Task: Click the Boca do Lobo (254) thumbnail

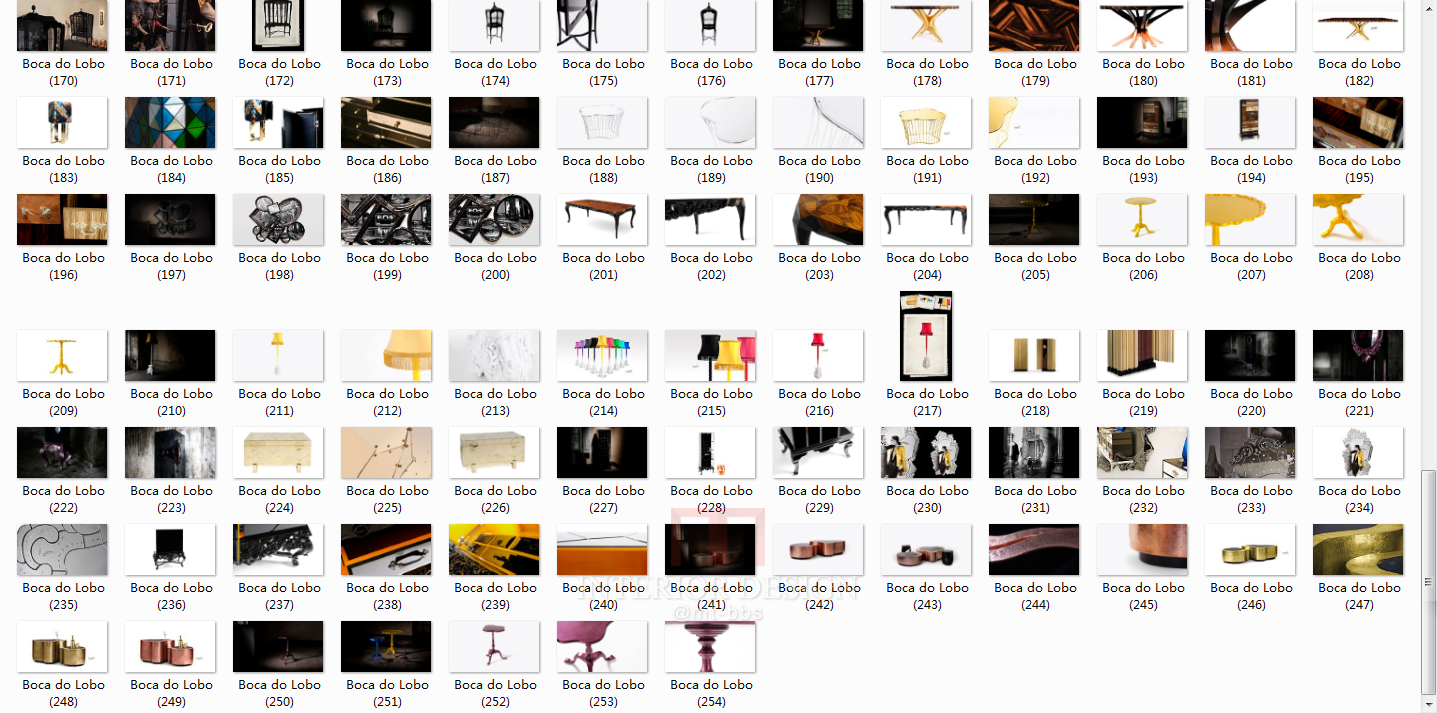Action: pos(710,646)
